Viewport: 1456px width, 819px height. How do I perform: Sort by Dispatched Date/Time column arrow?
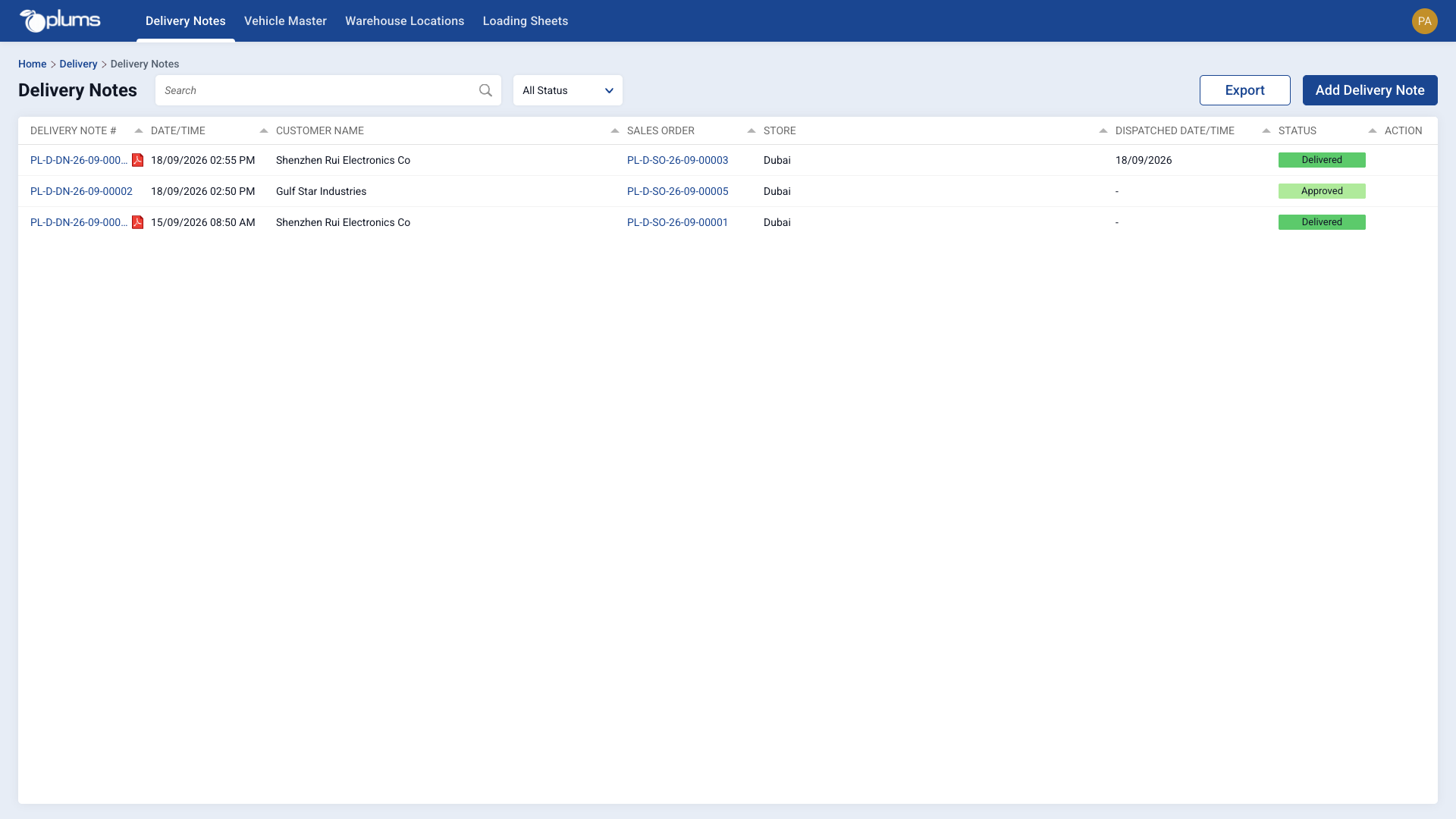1266,130
